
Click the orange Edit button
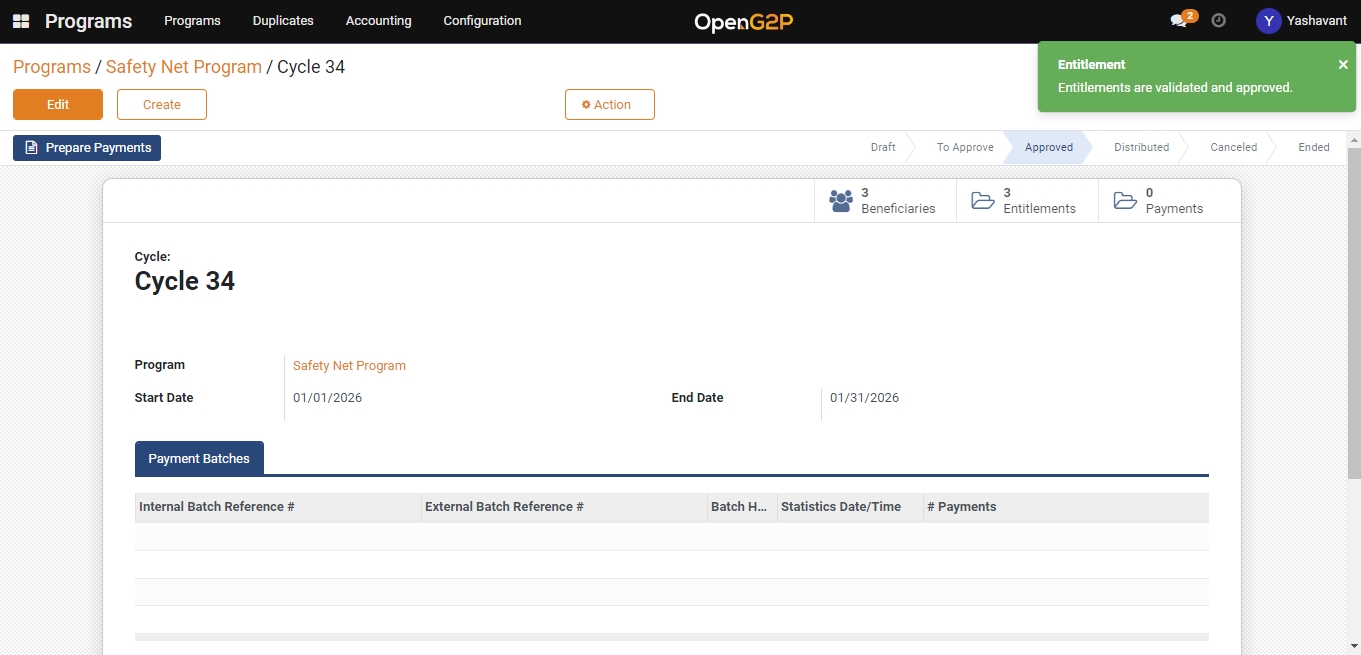pyautogui.click(x=58, y=105)
